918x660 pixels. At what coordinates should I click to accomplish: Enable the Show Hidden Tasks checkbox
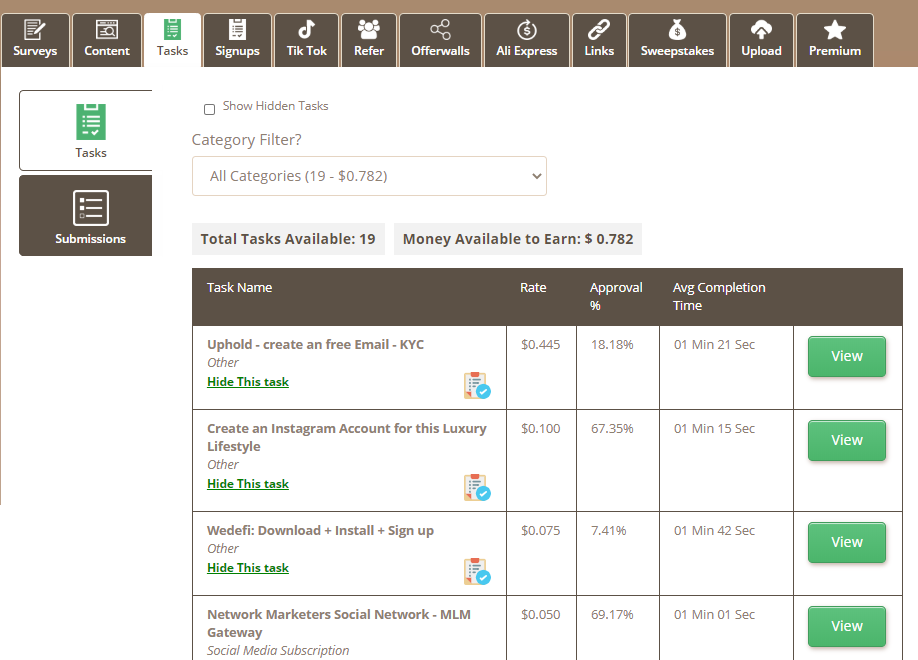point(210,109)
